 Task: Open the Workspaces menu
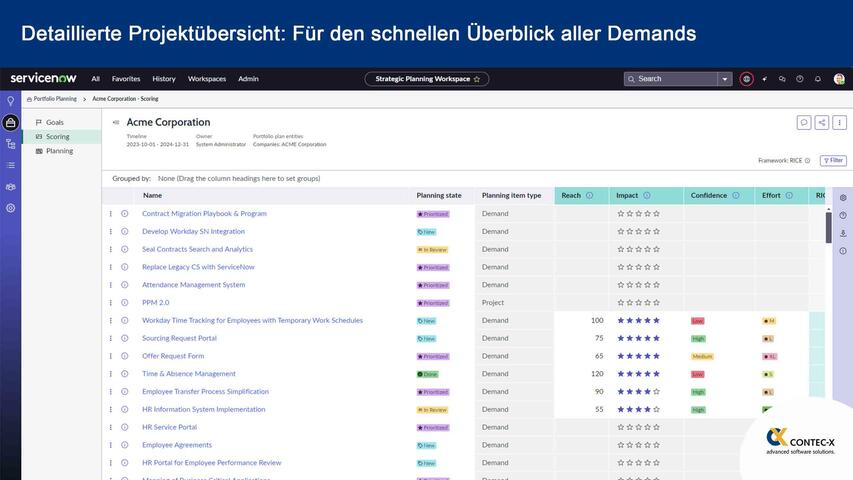(x=206, y=79)
